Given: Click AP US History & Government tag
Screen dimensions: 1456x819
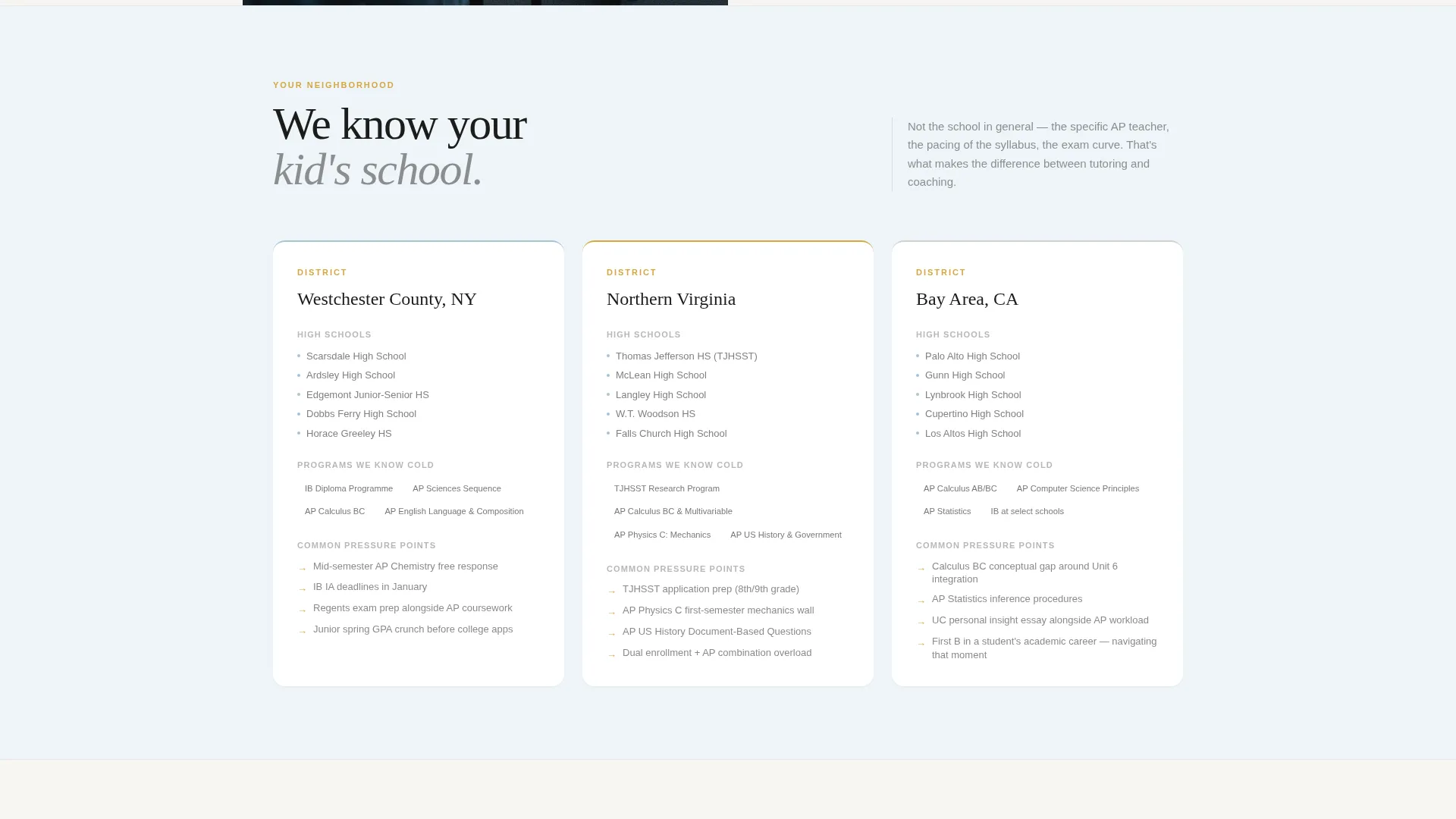Looking at the screenshot, I should pyautogui.click(x=786, y=535).
